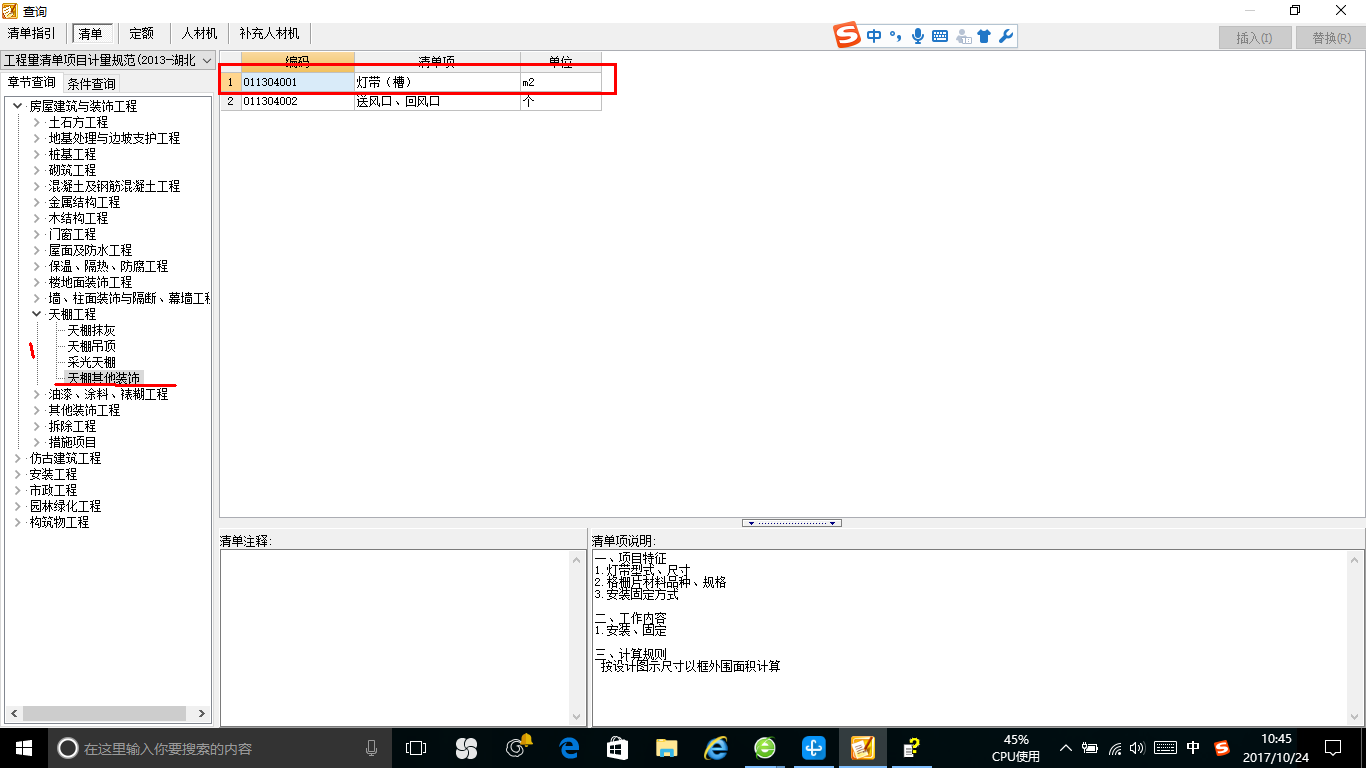Click the Cortana microphone icon
This screenshot has width=1366, height=768.
point(372,748)
